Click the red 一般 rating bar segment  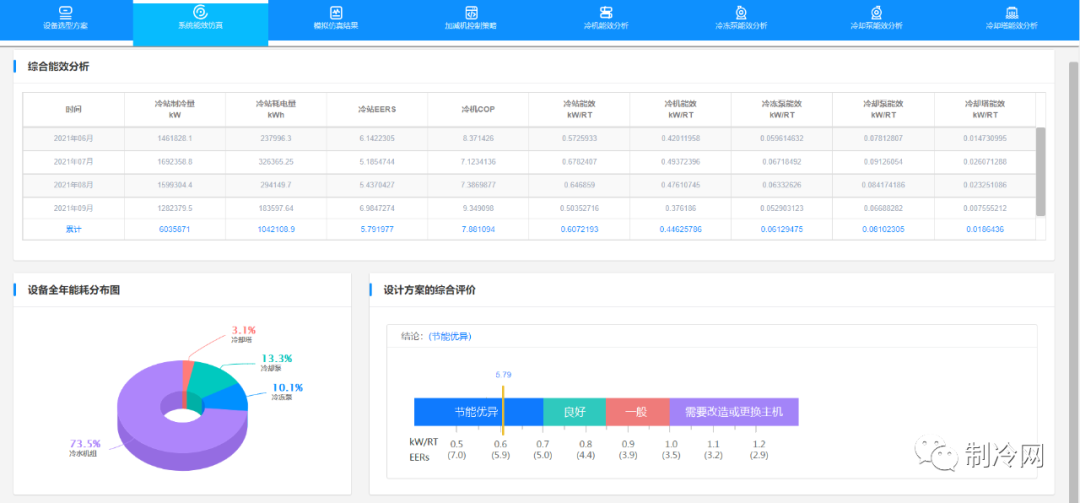(637, 412)
